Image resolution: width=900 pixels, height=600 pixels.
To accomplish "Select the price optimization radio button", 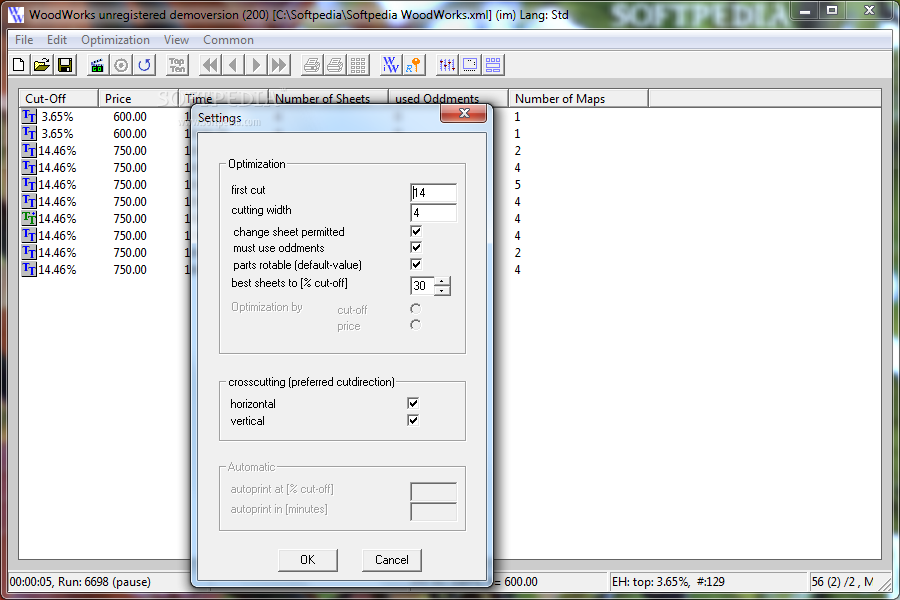I will pos(416,325).
